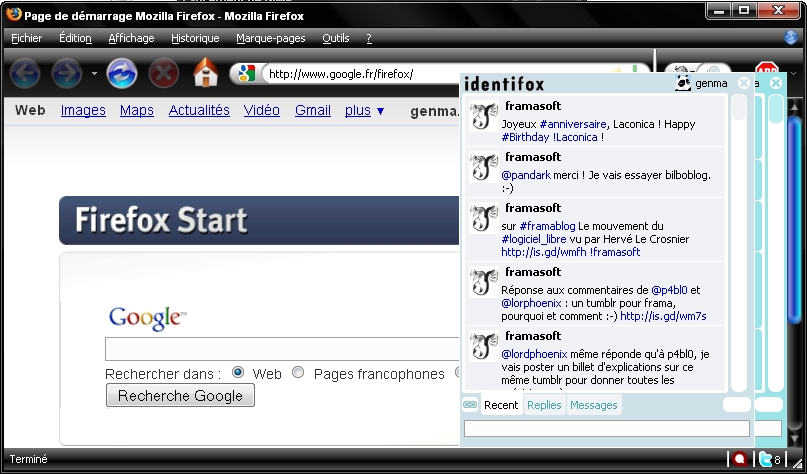Screen dimensions: 807x474
Task: Open the http://is.gd/wmfh short link
Action: coord(544,252)
